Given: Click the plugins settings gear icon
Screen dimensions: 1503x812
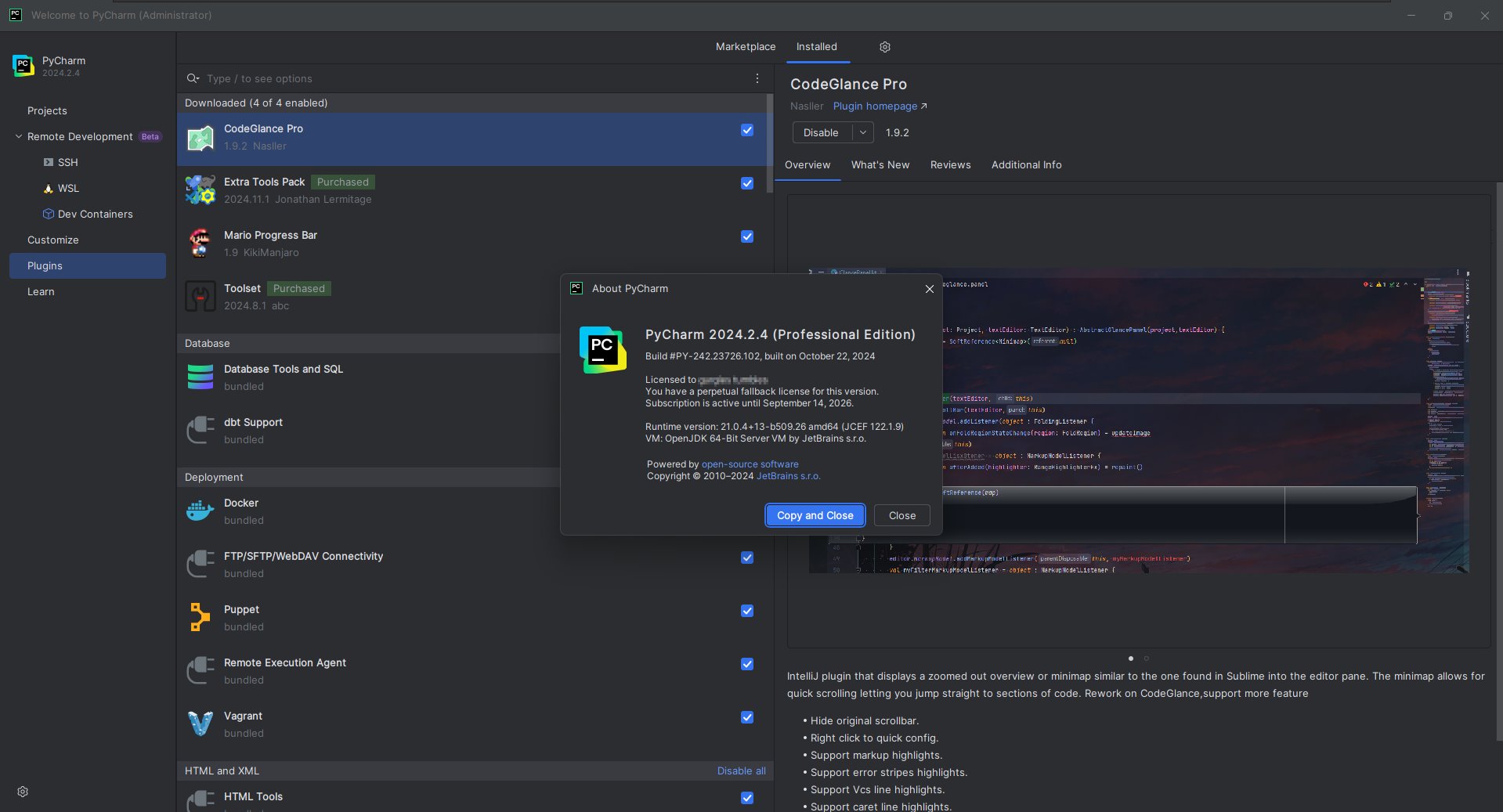Looking at the screenshot, I should tap(884, 47).
